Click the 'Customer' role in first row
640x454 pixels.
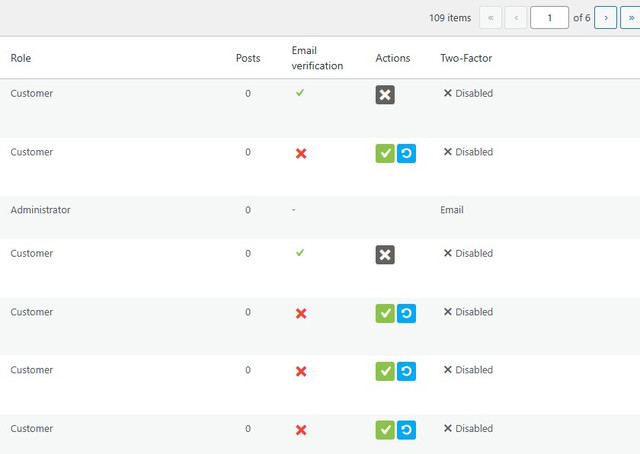(32, 93)
